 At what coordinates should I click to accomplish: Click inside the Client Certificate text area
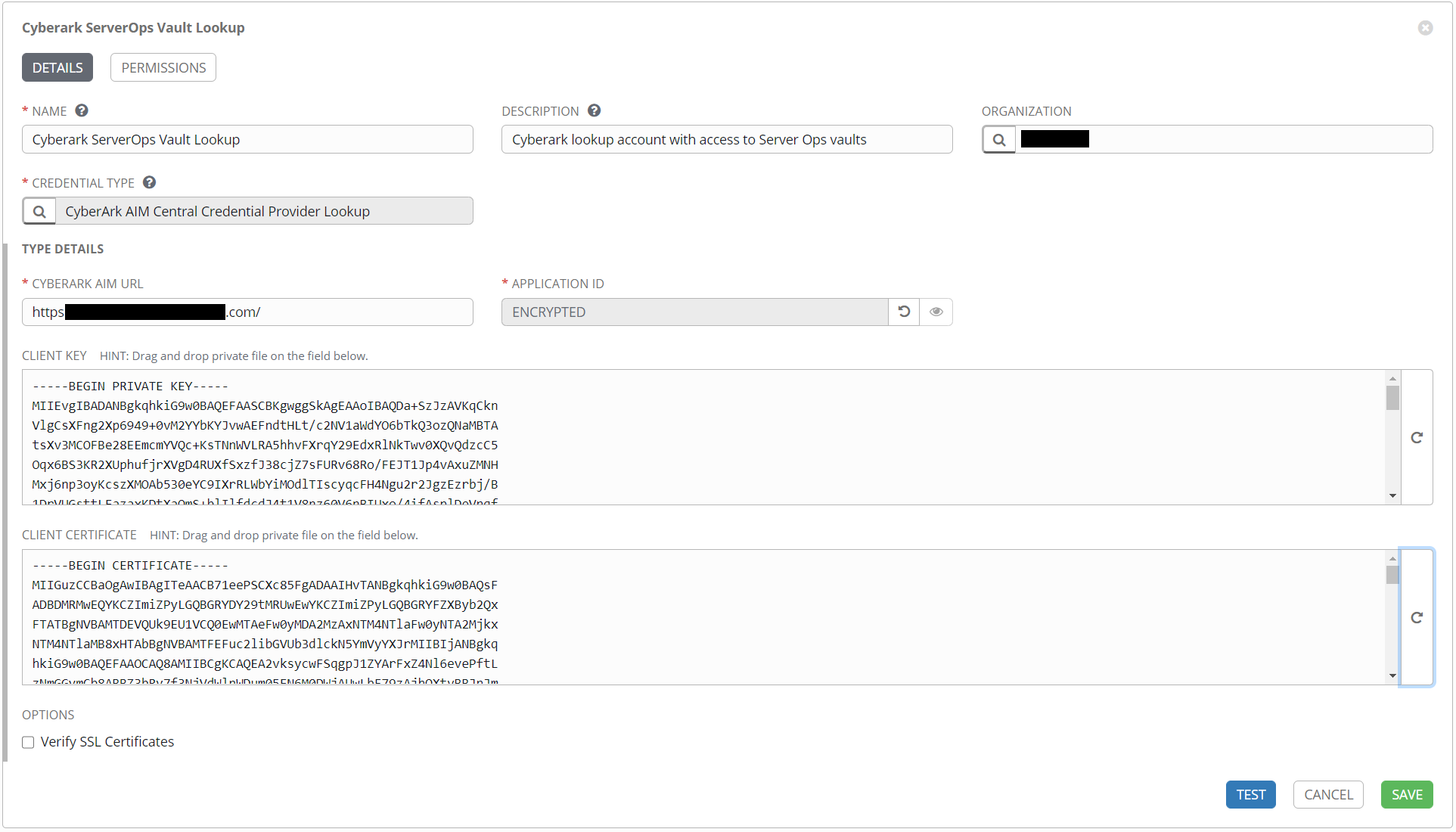(x=703, y=617)
